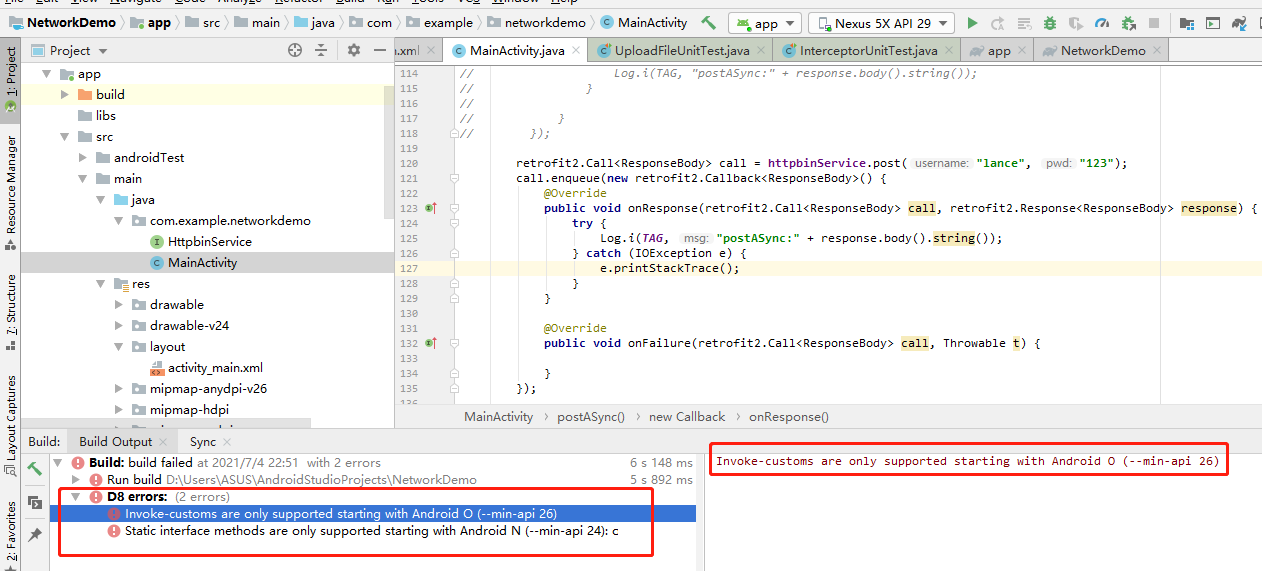The image size is (1262, 571).
Task: Click the pin icon in Build panel
Action: point(35,535)
